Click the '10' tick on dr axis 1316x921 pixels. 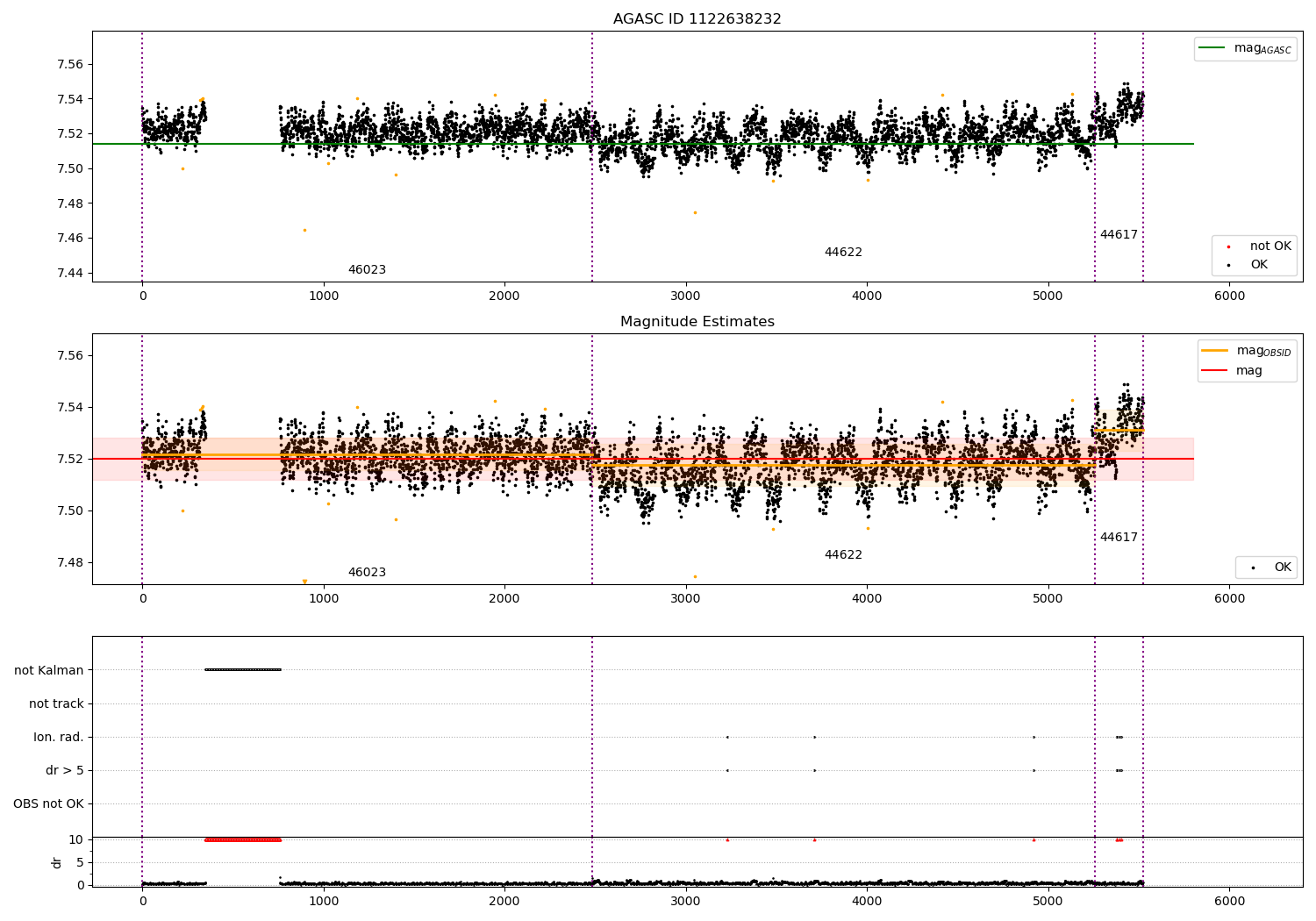pos(76,839)
